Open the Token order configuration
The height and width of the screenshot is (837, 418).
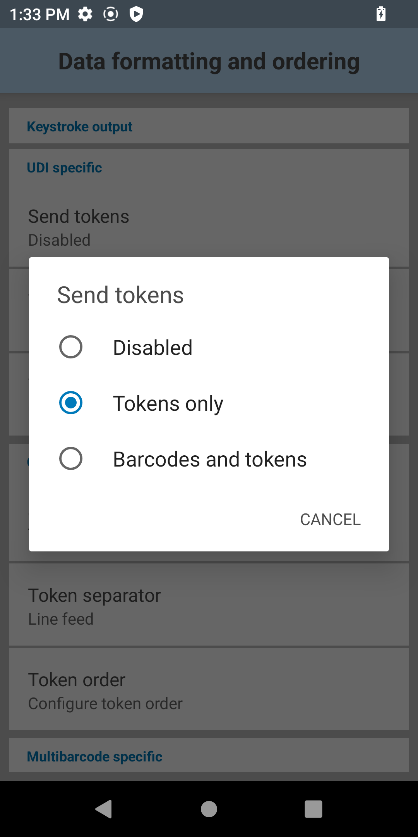click(x=209, y=690)
